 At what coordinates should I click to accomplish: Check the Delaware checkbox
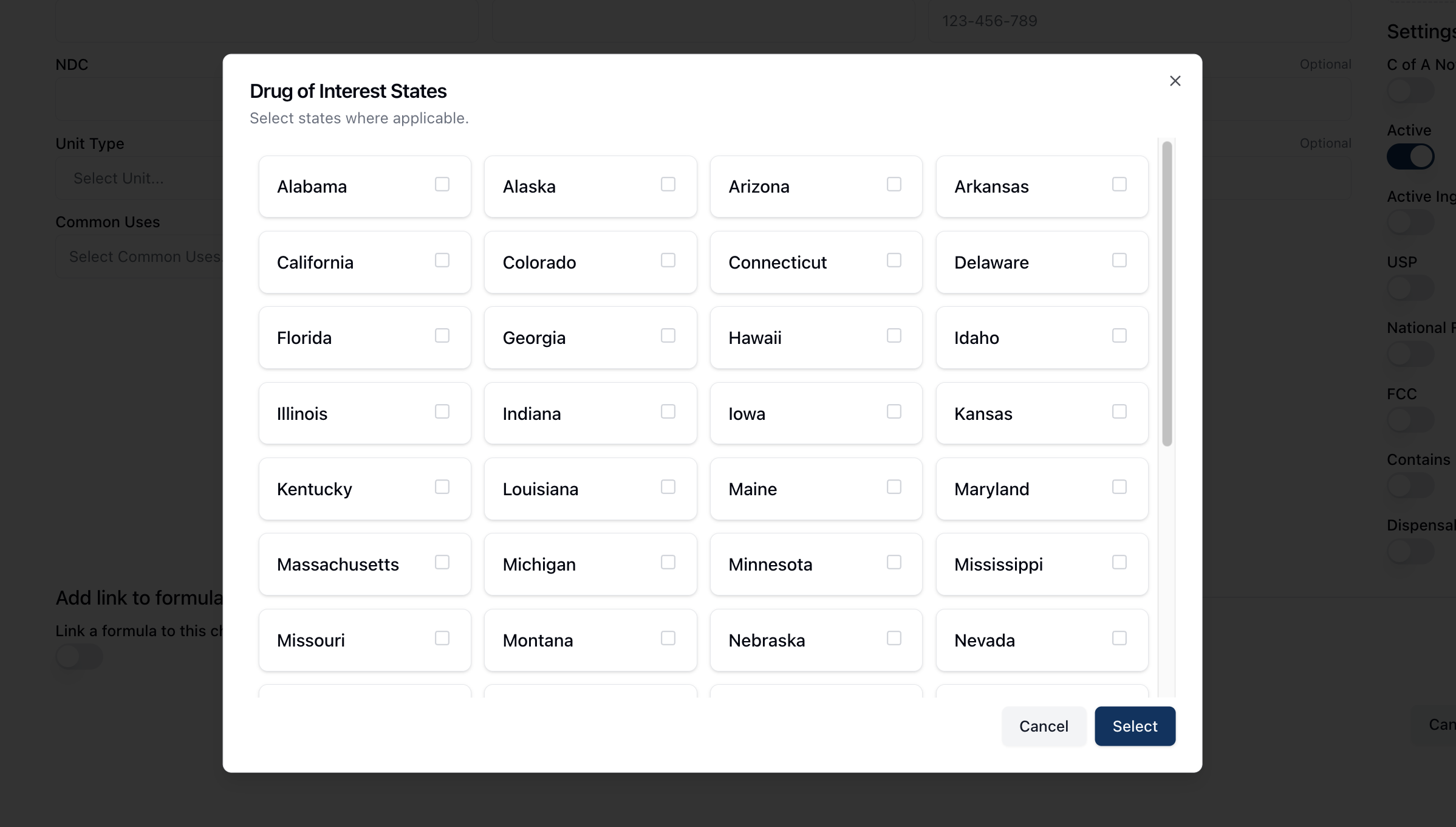pos(1119,260)
